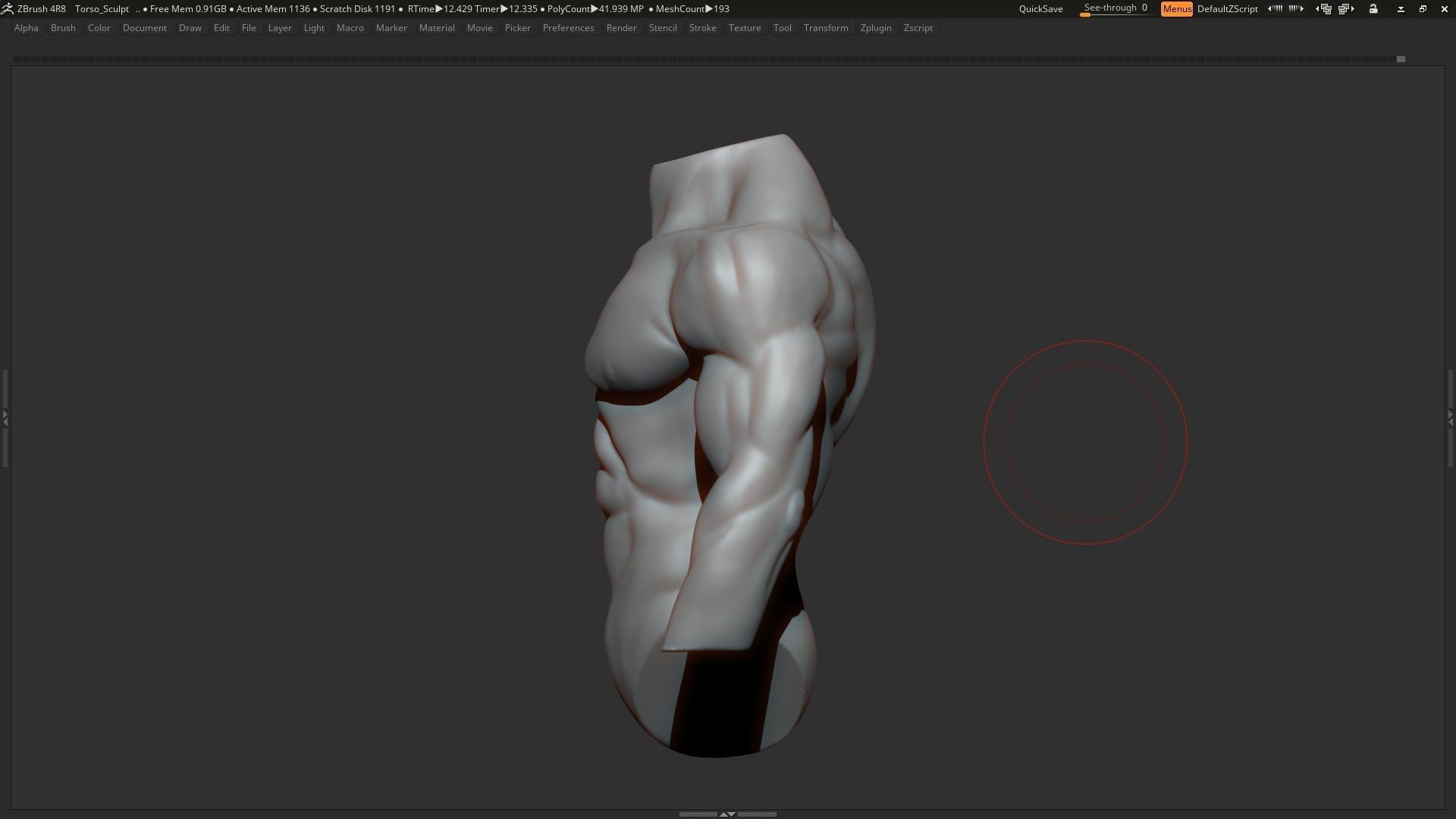Click the lock configuration icon
This screenshot has height=819, width=1456.
click(1373, 9)
